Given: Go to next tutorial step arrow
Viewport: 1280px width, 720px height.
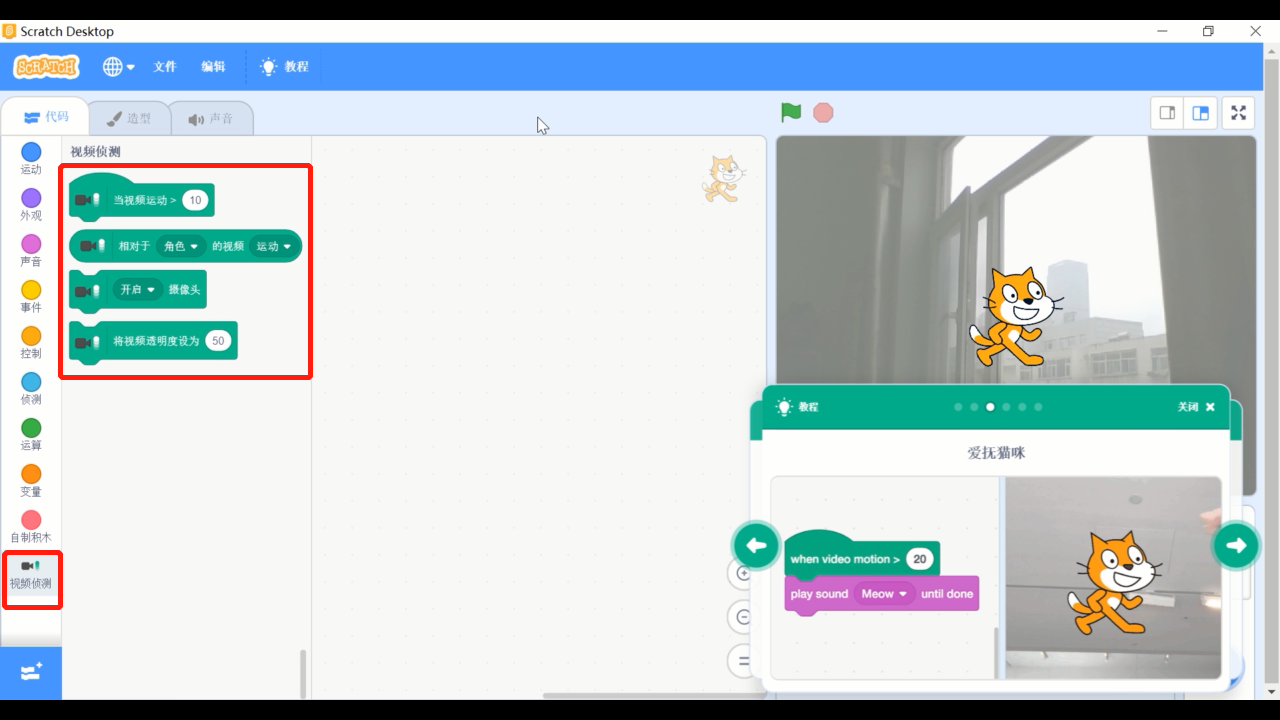Looking at the screenshot, I should [1236, 545].
